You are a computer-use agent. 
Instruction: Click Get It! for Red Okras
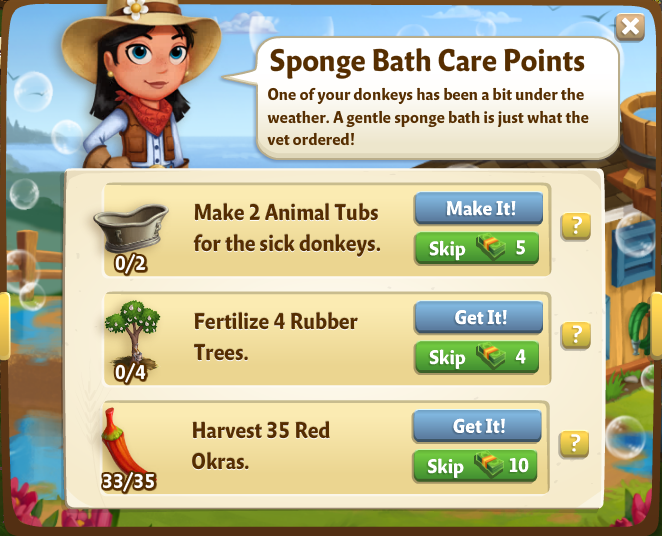point(478,426)
